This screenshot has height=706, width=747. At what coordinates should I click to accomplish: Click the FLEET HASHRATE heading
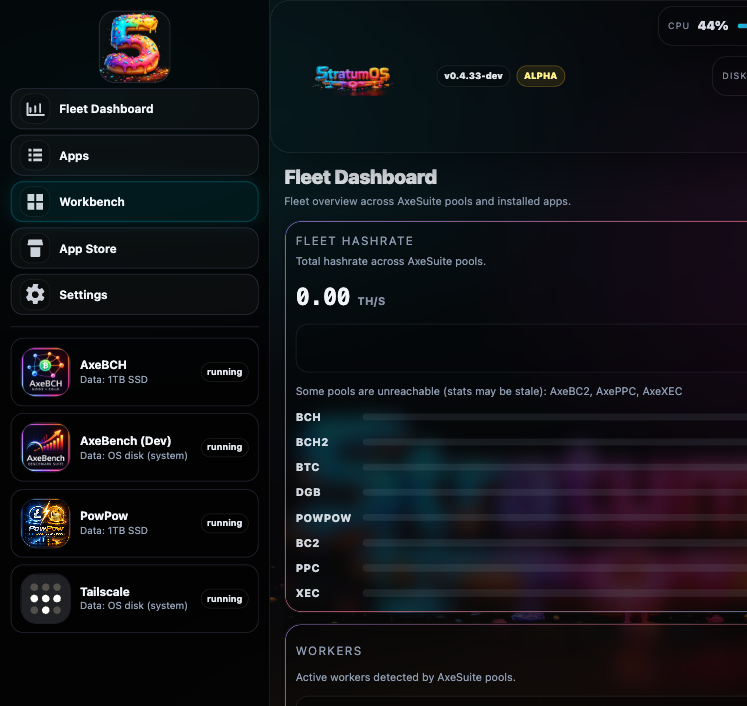click(354, 241)
